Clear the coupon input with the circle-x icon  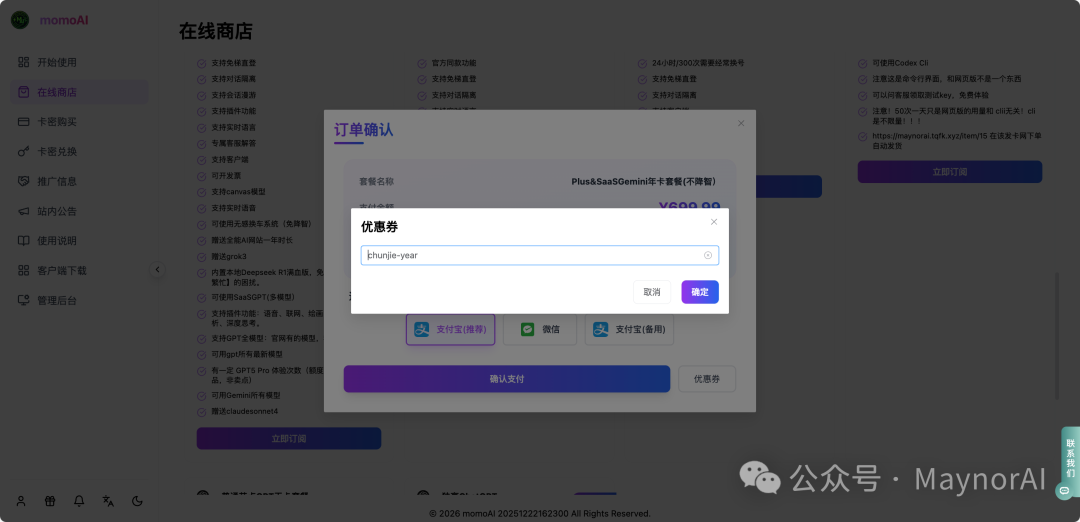click(708, 255)
